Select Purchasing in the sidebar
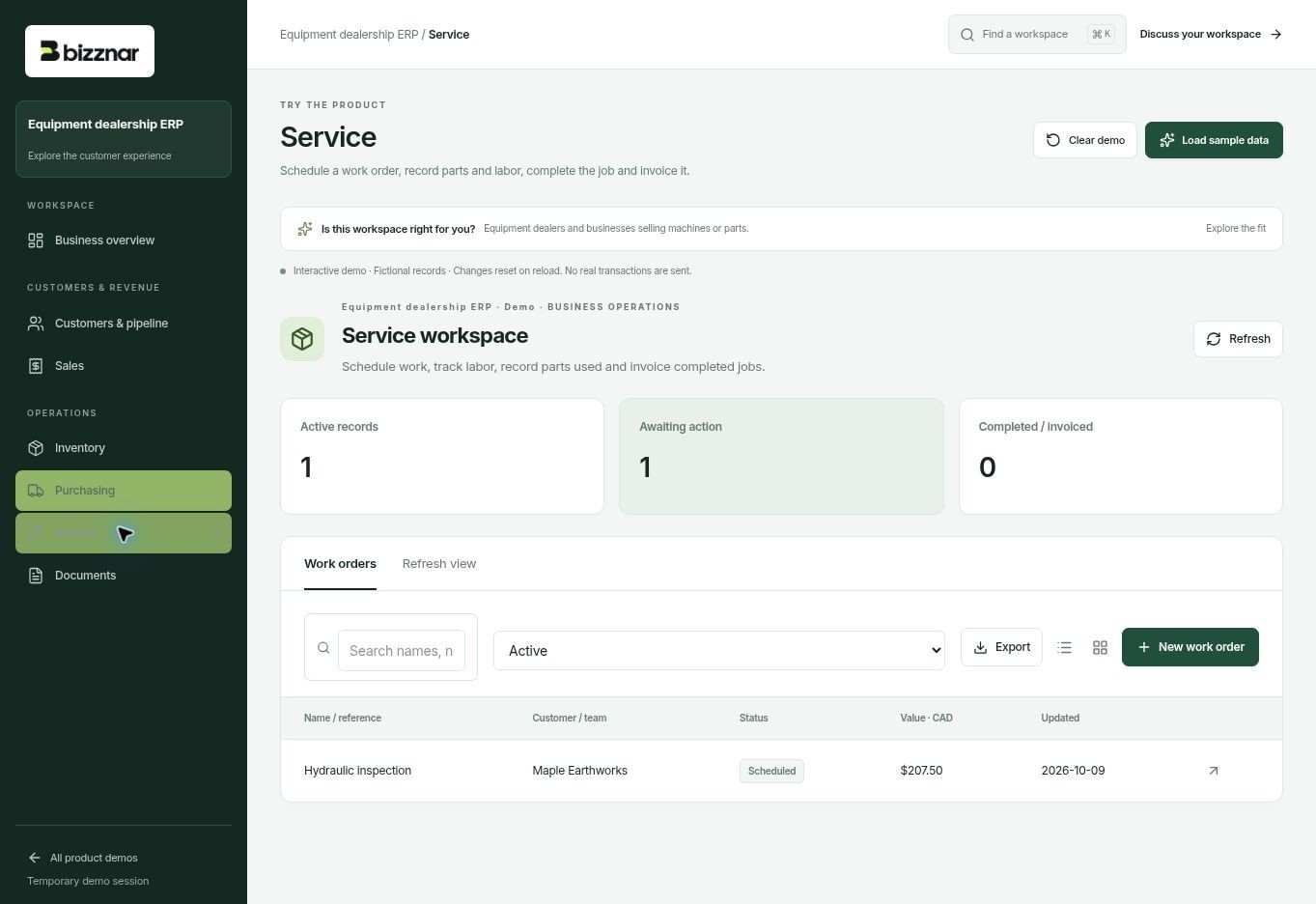This screenshot has width=1316, height=904. [x=124, y=491]
